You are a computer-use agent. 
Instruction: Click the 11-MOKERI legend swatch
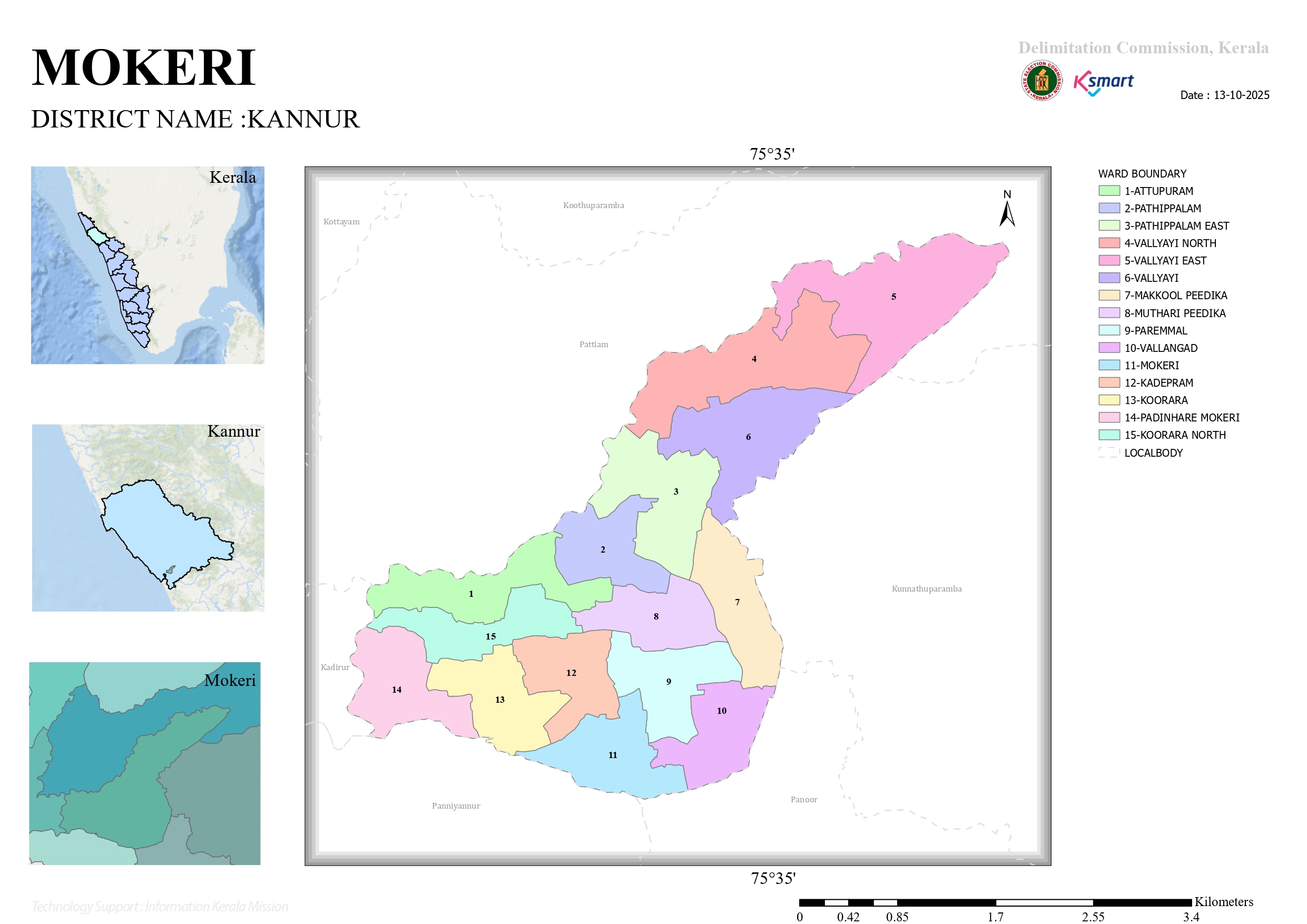coord(1109,365)
